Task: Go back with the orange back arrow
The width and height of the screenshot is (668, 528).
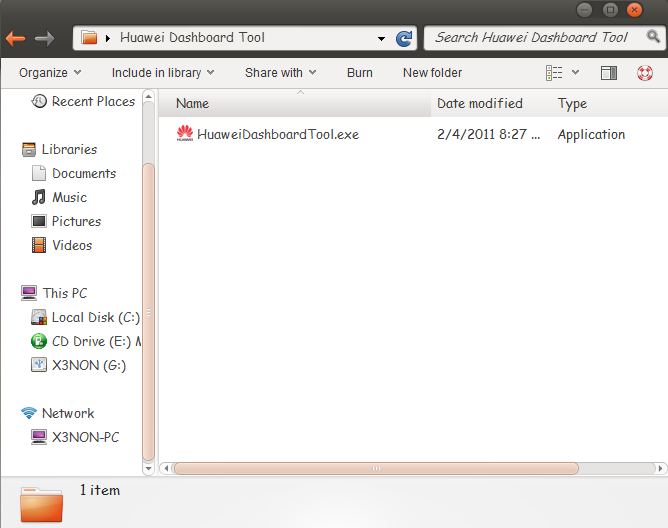Action: pyautogui.click(x=16, y=38)
